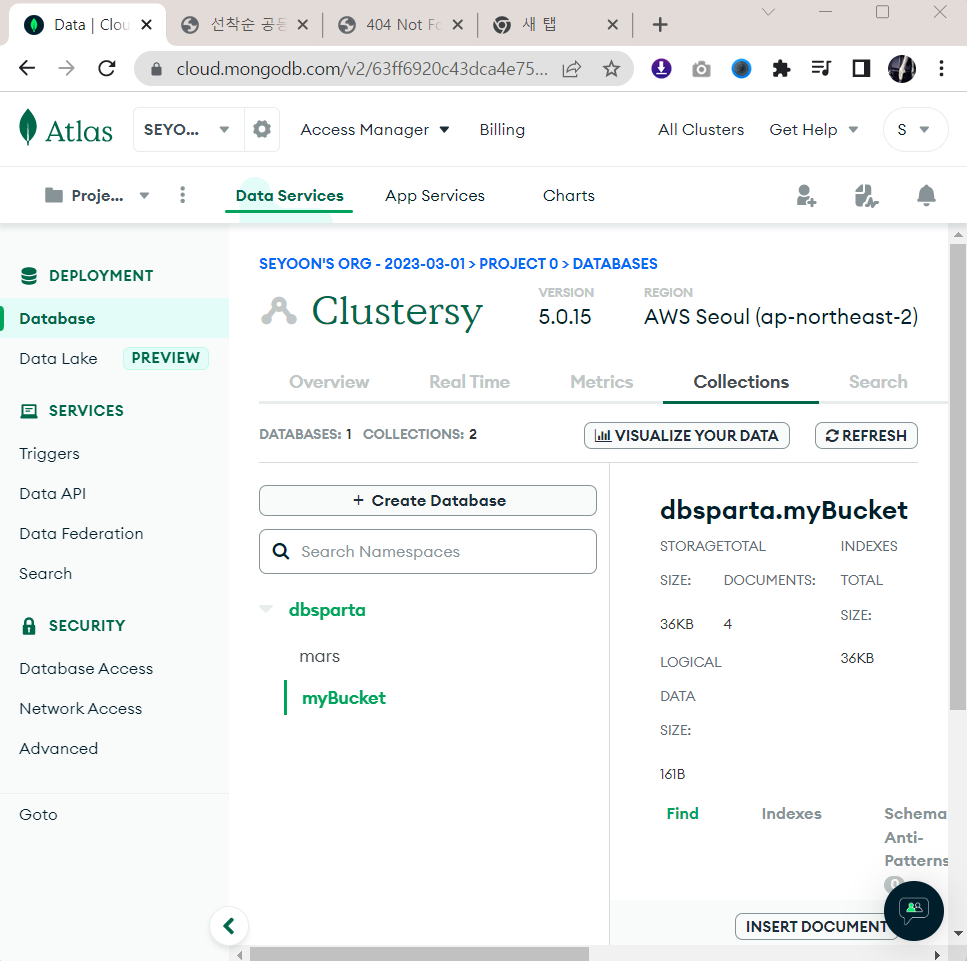Image resolution: width=967 pixels, height=961 pixels.
Task: Select the Collections tab
Action: click(x=741, y=382)
